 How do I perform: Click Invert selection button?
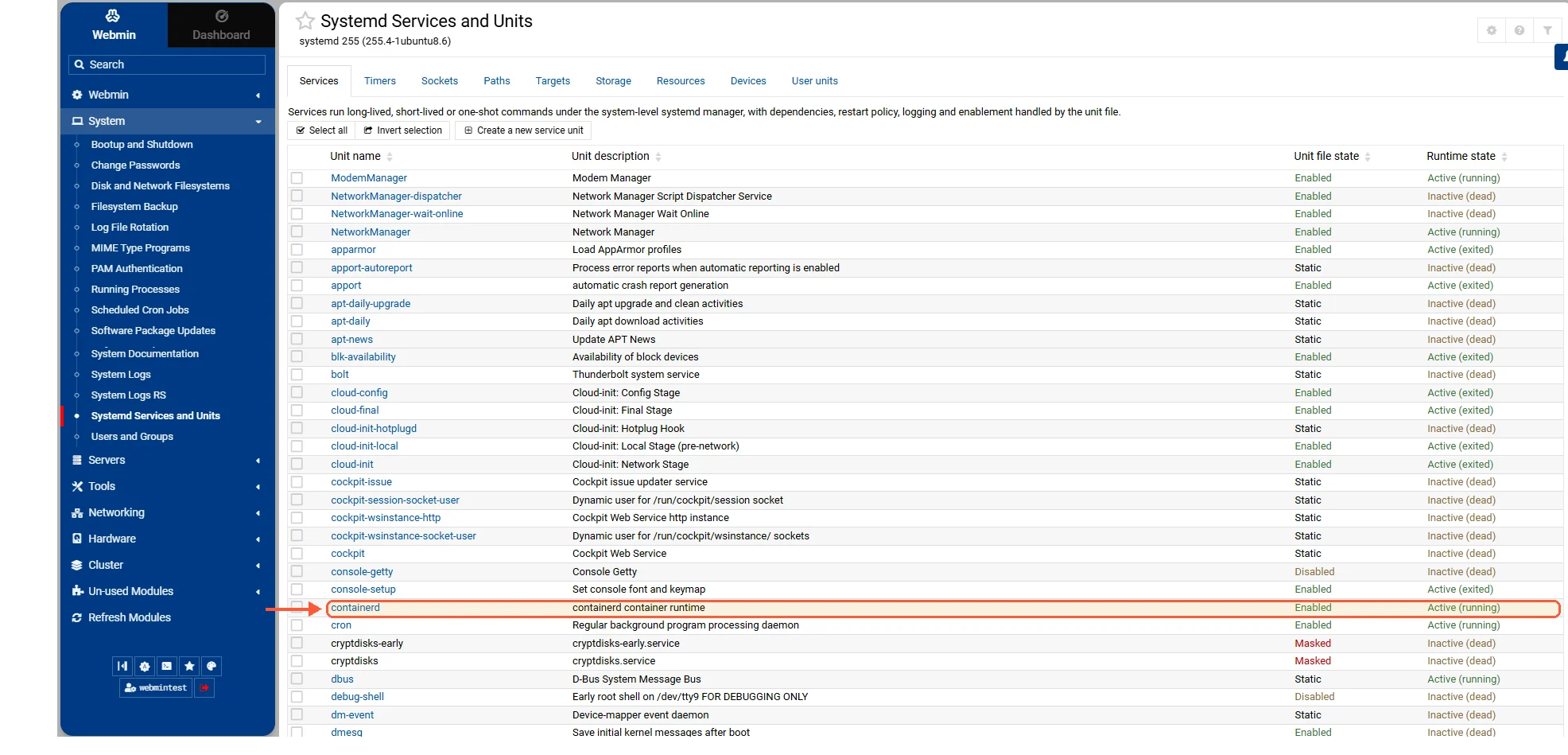coord(403,130)
